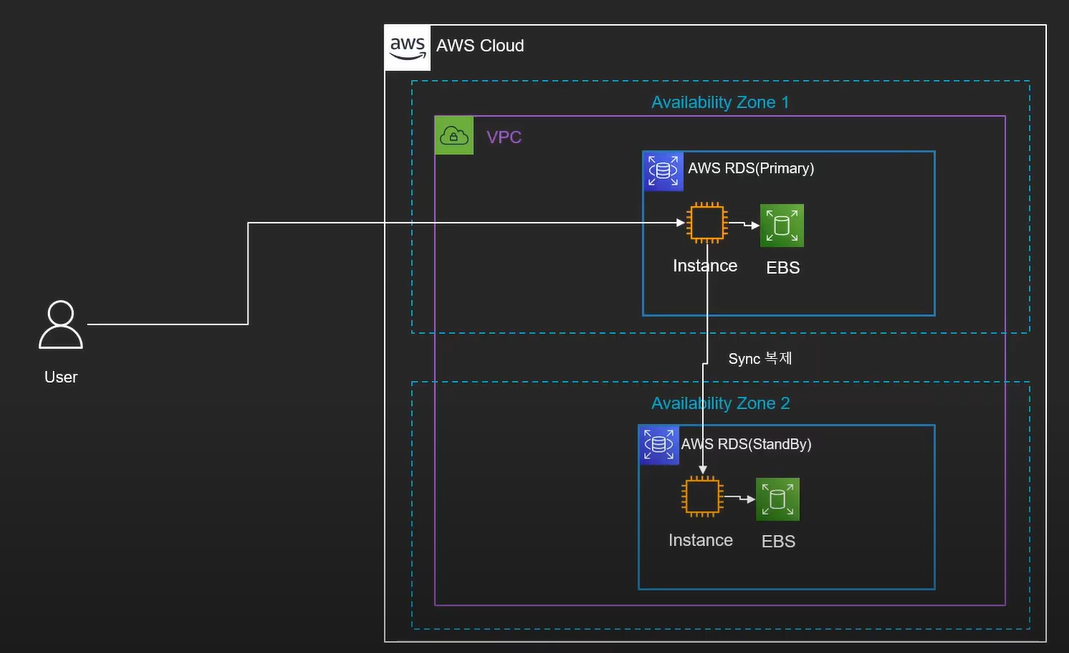The image size is (1069, 653).
Task: Click the "AWS RDS(Primary)" text
Action: tap(751, 168)
